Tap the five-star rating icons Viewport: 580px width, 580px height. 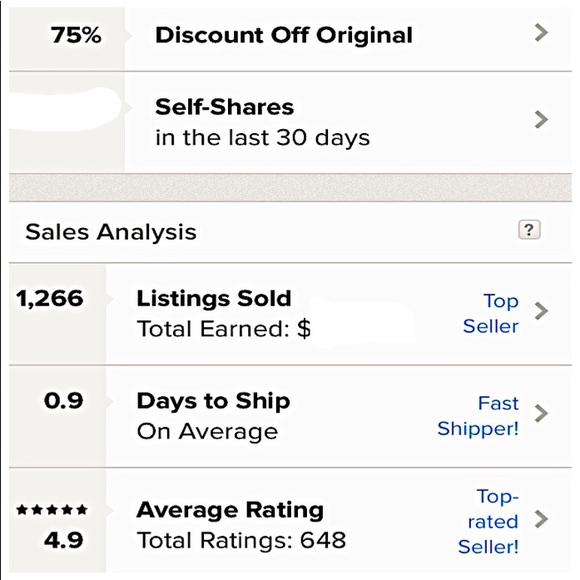(x=52, y=510)
